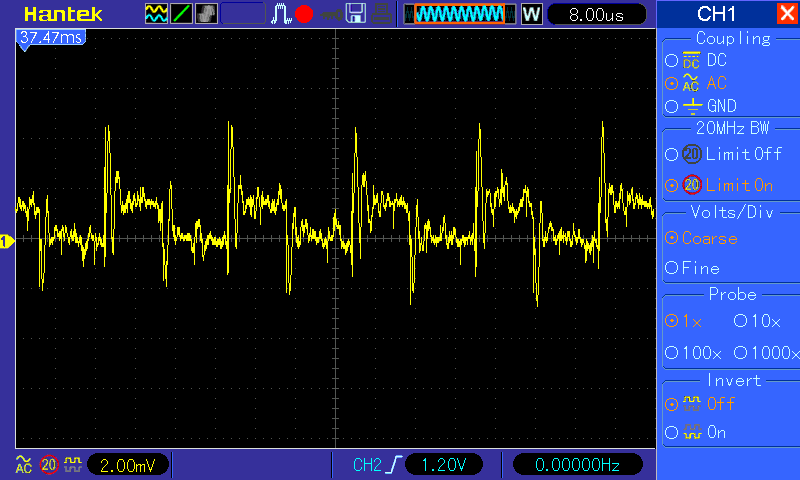Click the printer icon

coord(381,14)
